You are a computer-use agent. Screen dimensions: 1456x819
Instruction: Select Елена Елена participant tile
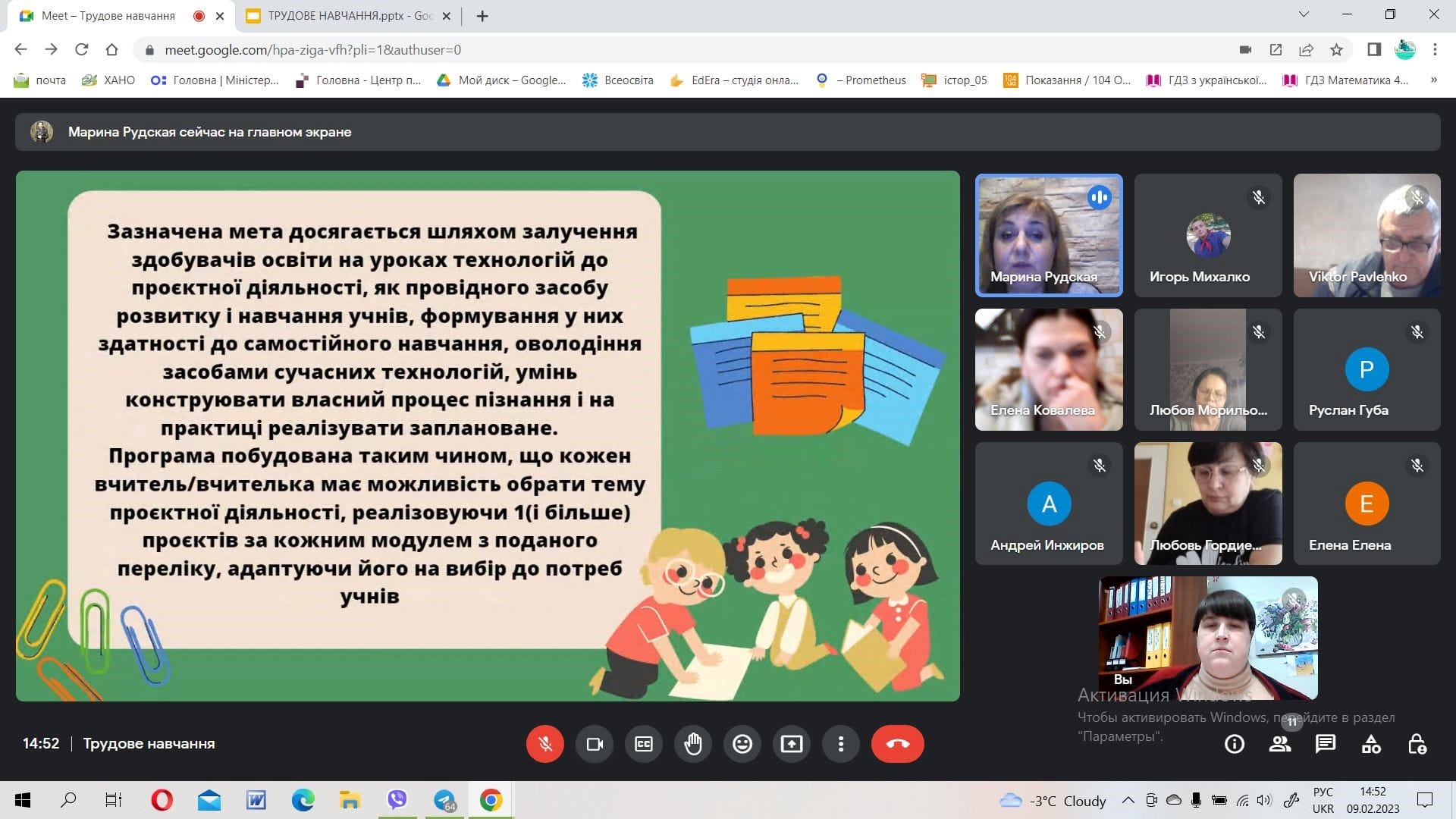click(1367, 504)
